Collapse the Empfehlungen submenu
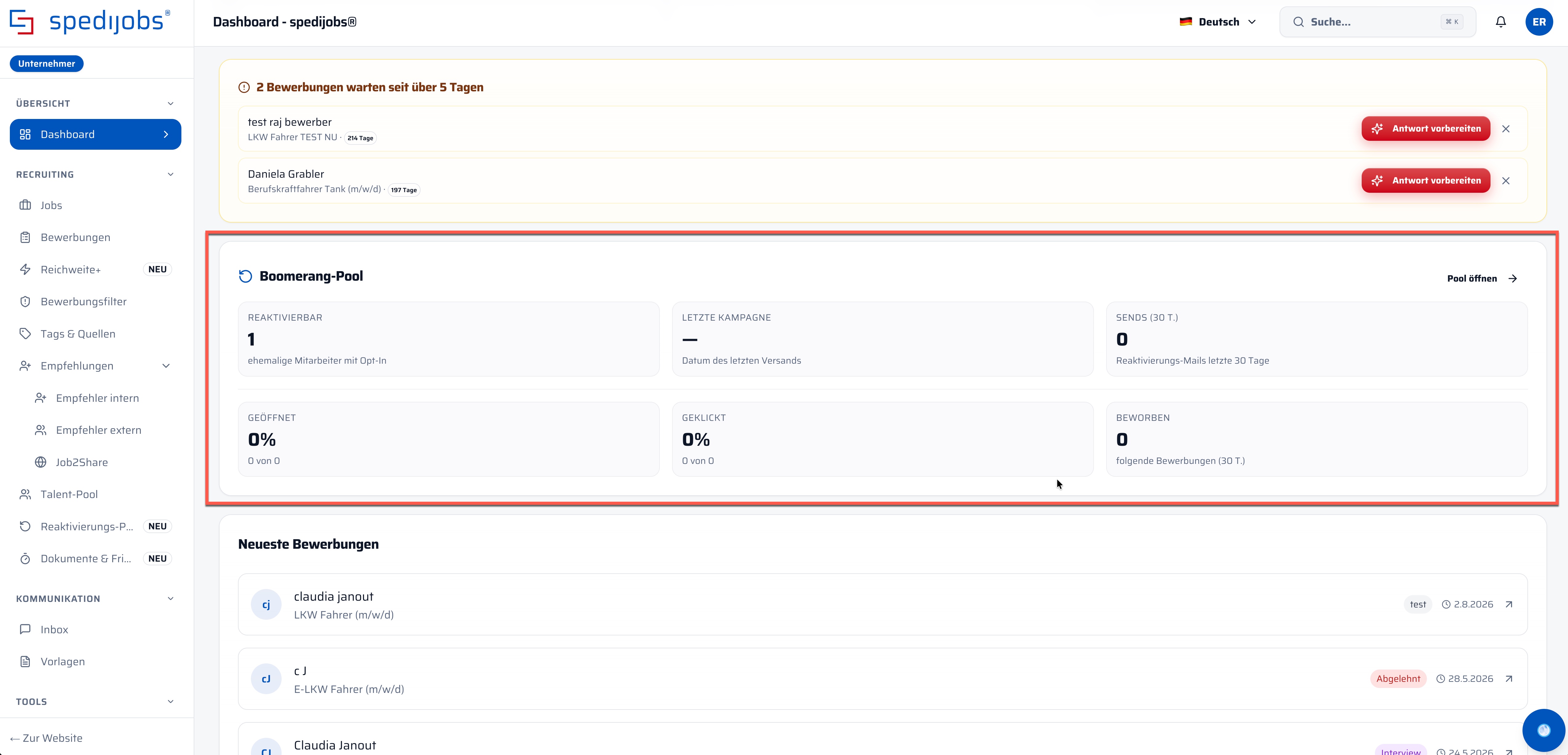 (x=166, y=366)
